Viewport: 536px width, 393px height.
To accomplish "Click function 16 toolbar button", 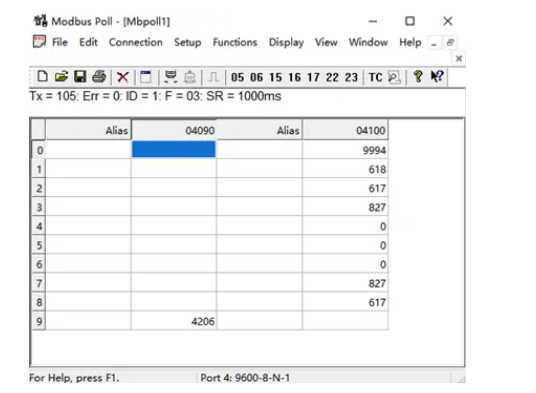I will (294, 77).
